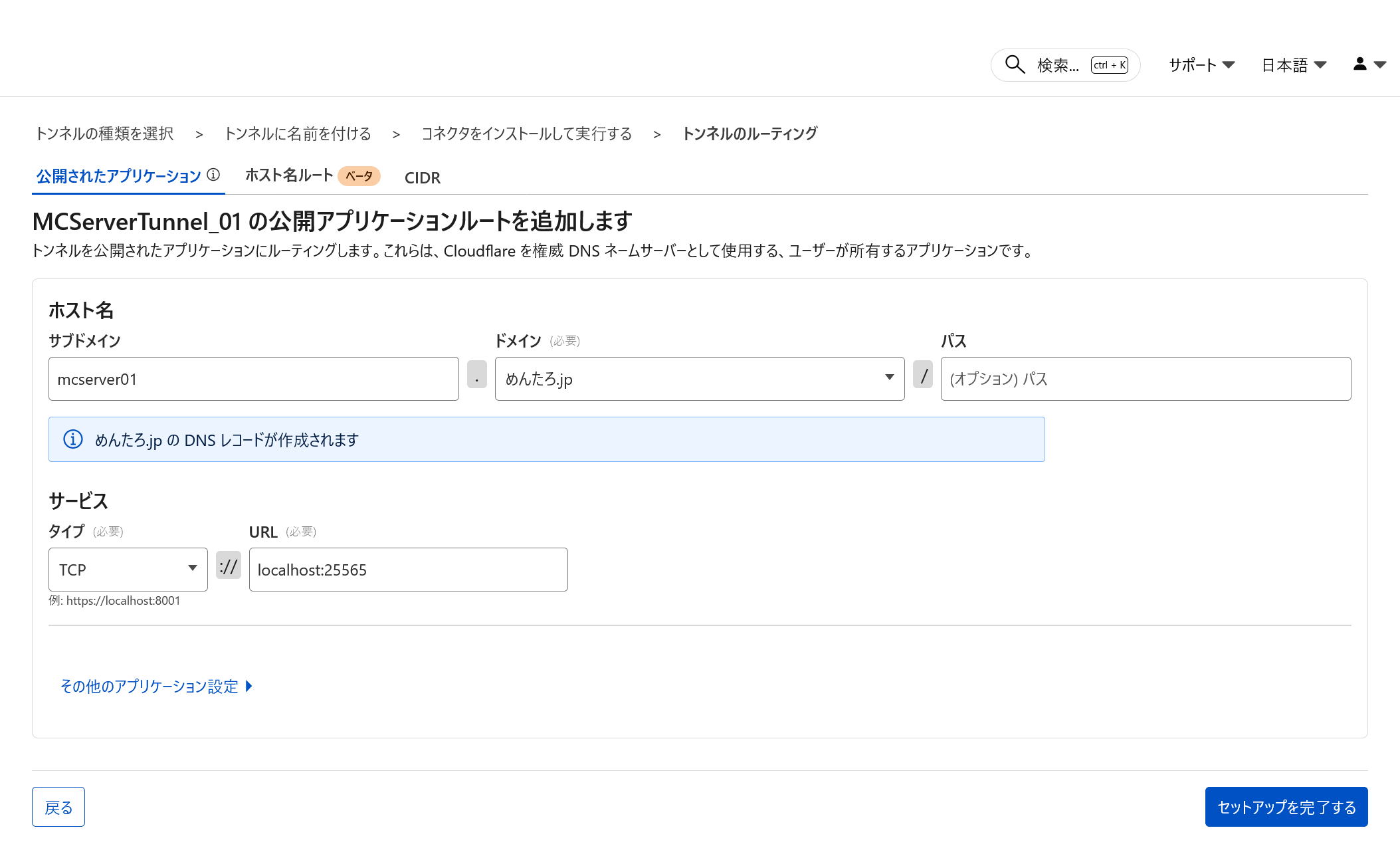Open the ドメイン めんたろ.jp dropdown
Screen dimensions: 1400x858
pyautogui.click(x=699, y=379)
